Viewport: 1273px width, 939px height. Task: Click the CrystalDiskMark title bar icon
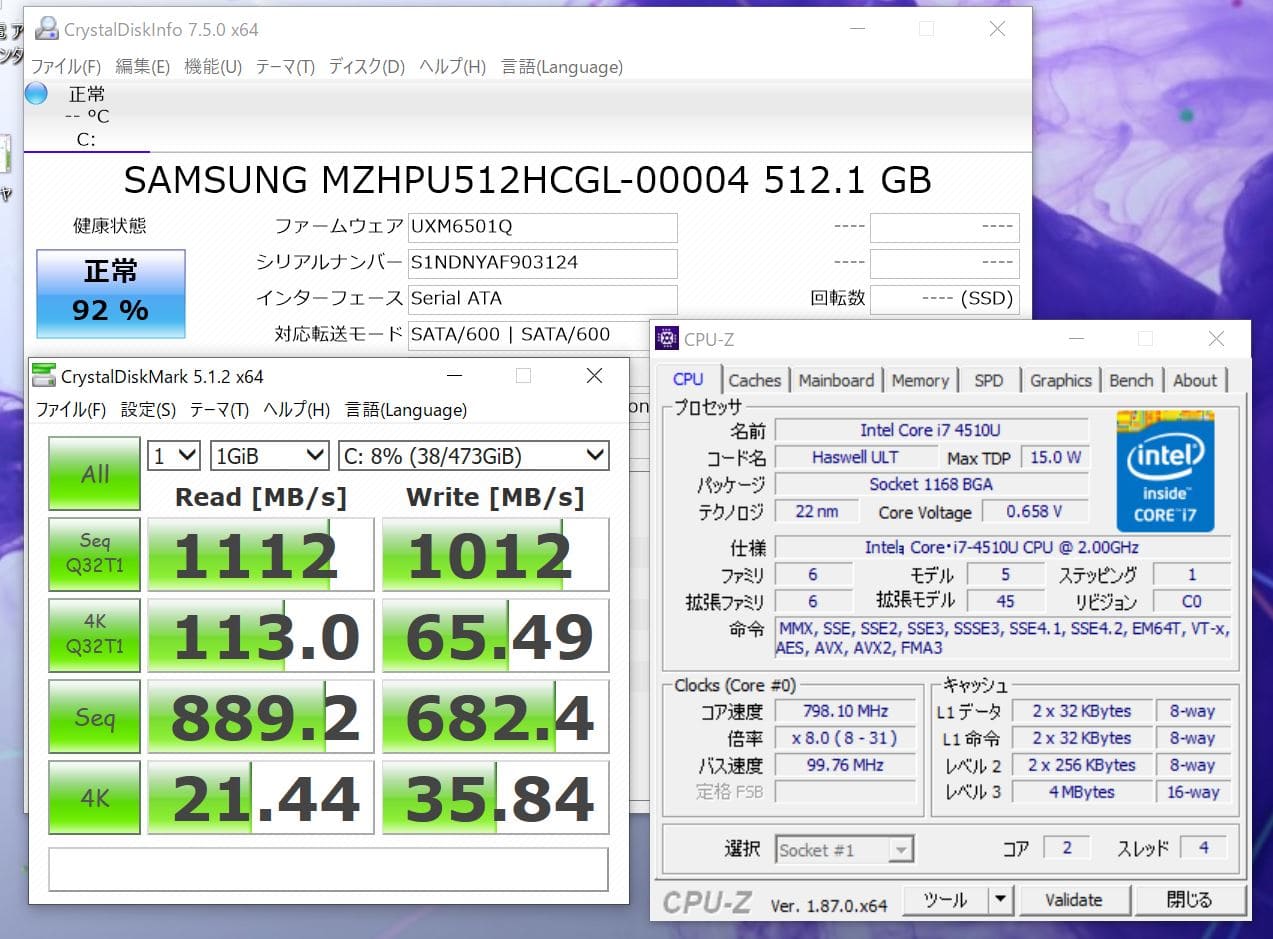[x=44, y=376]
